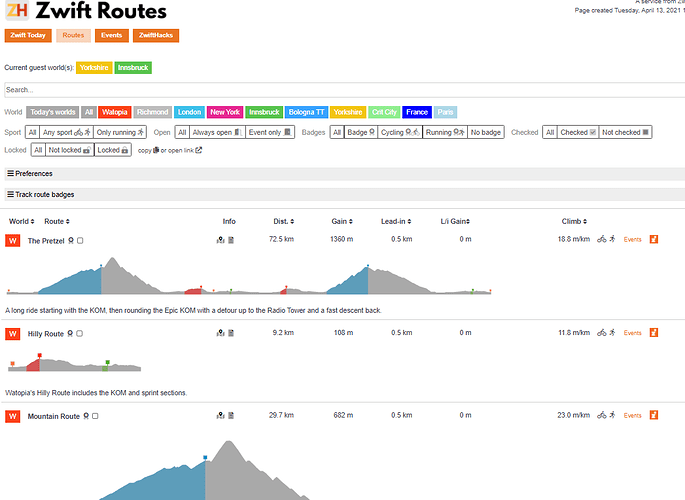Filter by Cycling badges
The width and height of the screenshot is (685, 500).
400,132
